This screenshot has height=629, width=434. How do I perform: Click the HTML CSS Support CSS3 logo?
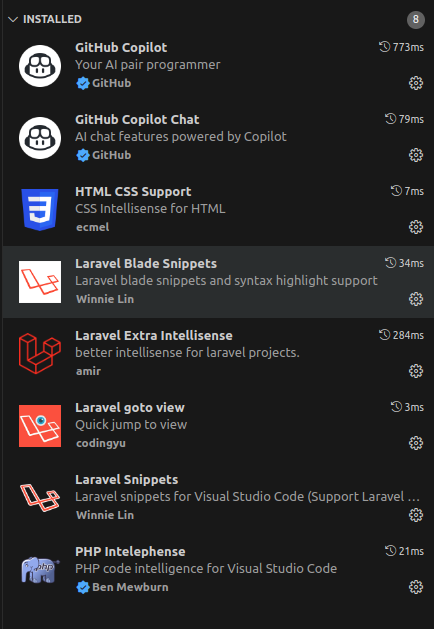(40, 210)
